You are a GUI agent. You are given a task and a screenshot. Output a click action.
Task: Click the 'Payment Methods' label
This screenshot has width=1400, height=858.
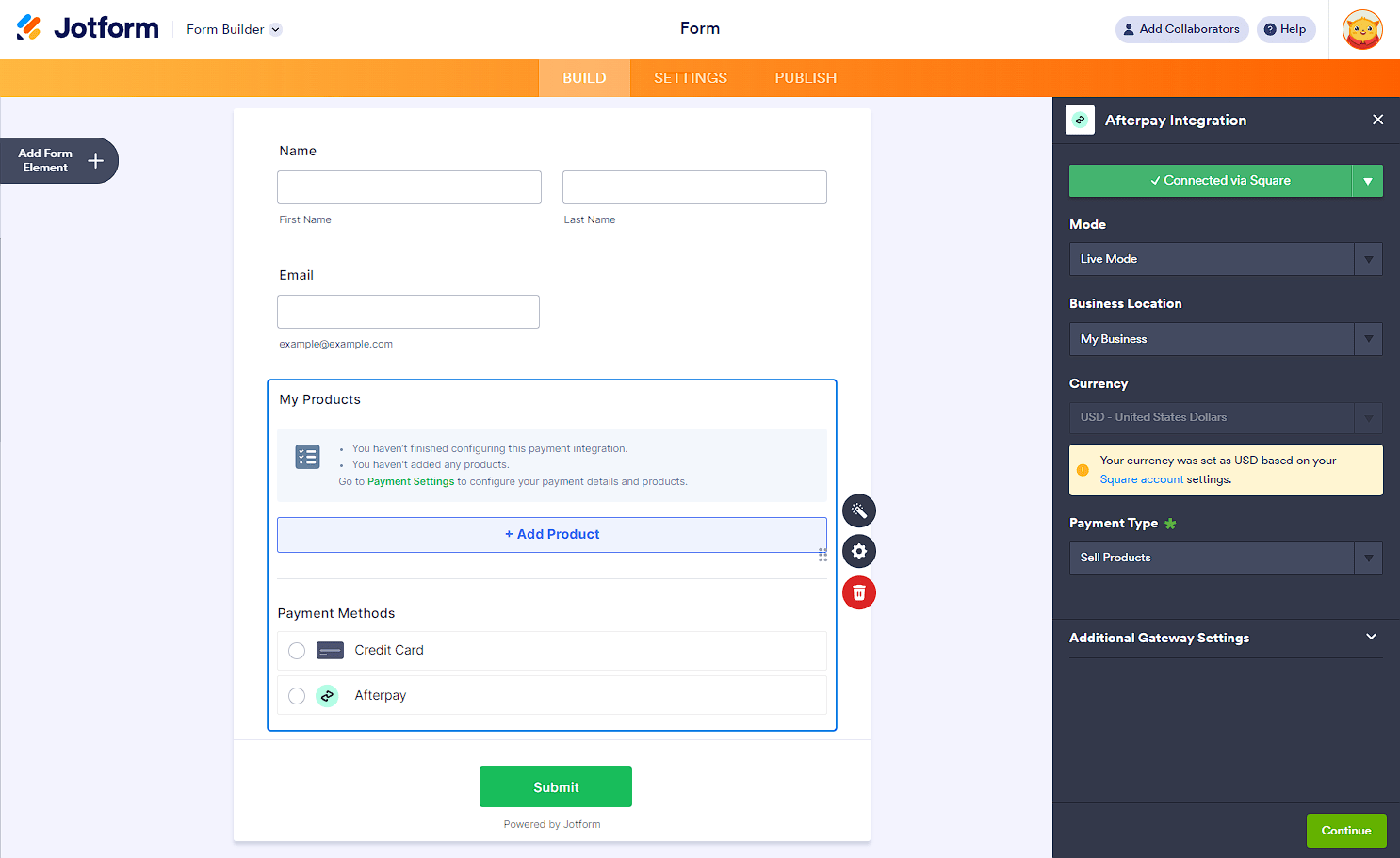(x=336, y=613)
